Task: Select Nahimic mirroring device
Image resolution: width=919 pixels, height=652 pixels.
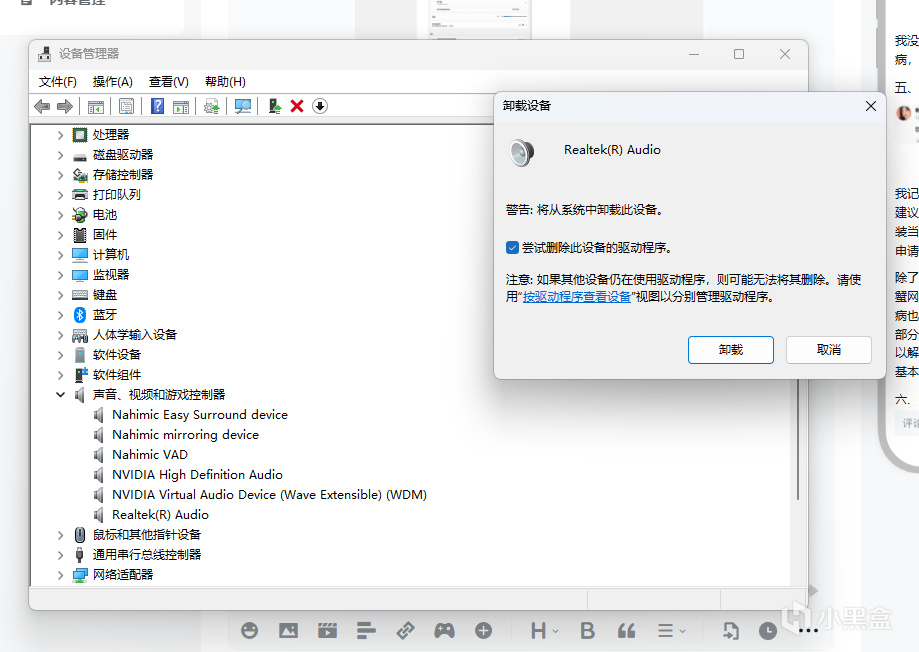Action: [x=185, y=434]
